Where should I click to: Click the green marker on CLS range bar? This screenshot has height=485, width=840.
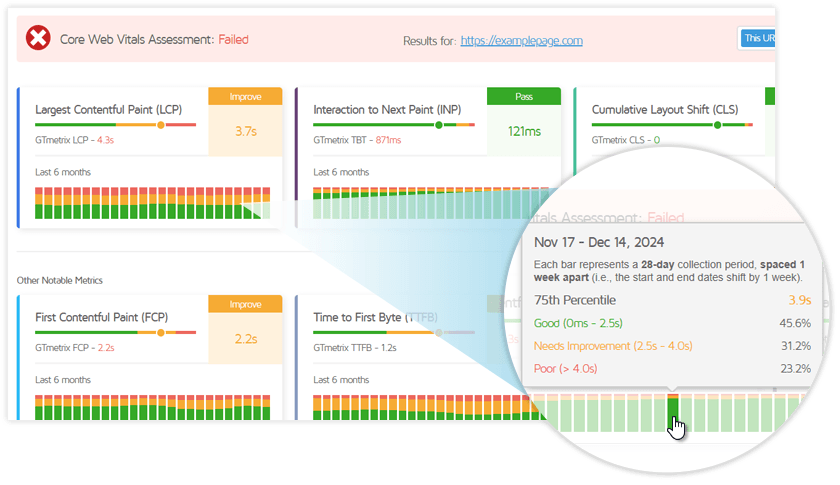click(717, 125)
